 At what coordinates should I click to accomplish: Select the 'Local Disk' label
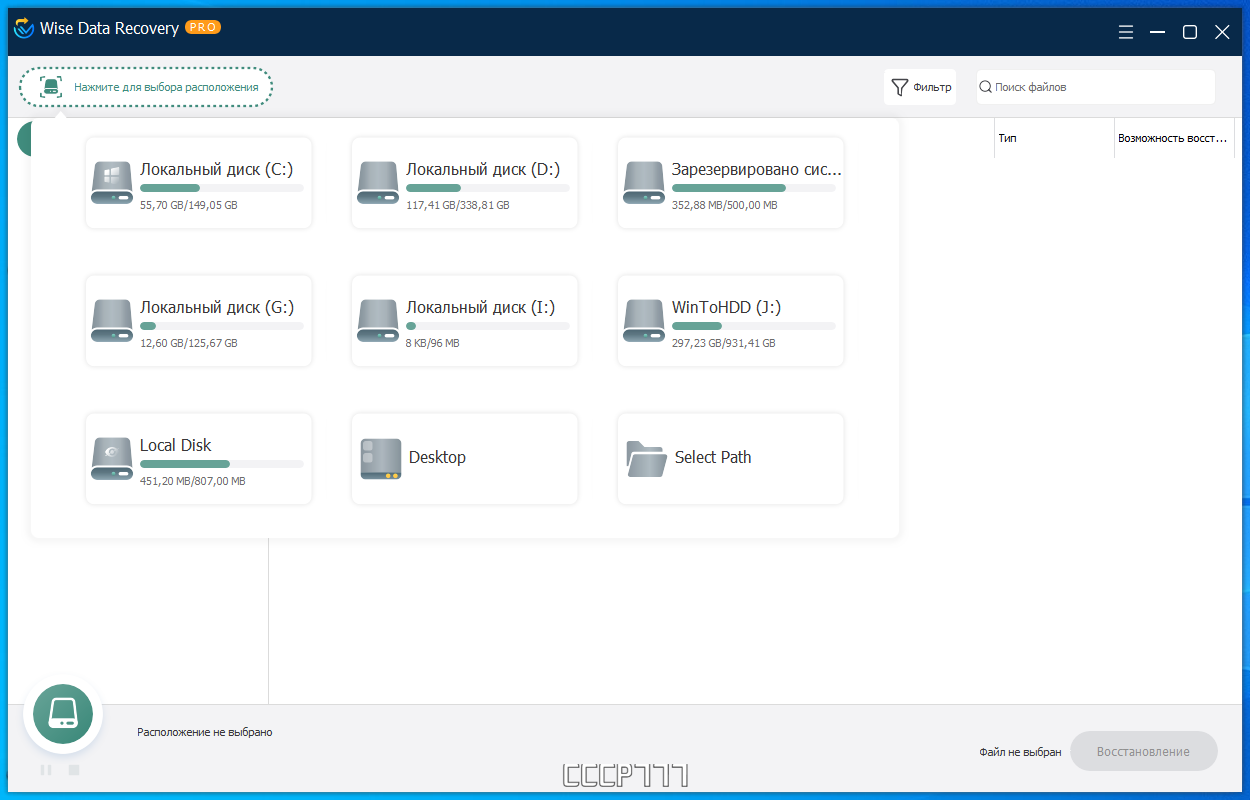(x=176, y=445)
